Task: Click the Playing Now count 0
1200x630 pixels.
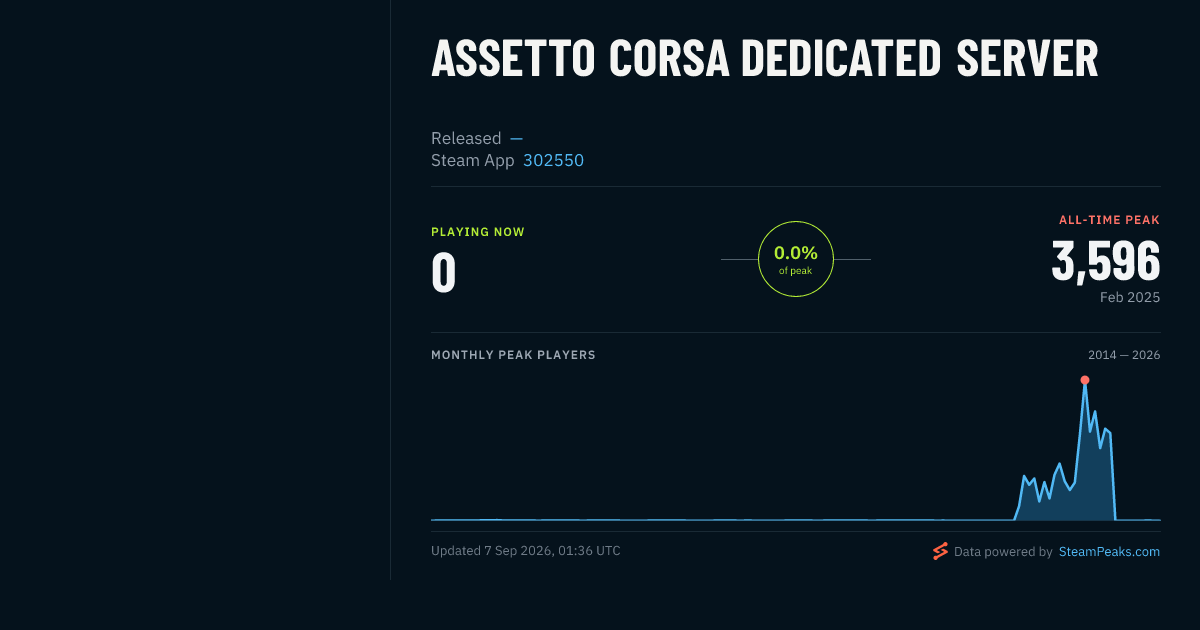Action: [443, 273]
